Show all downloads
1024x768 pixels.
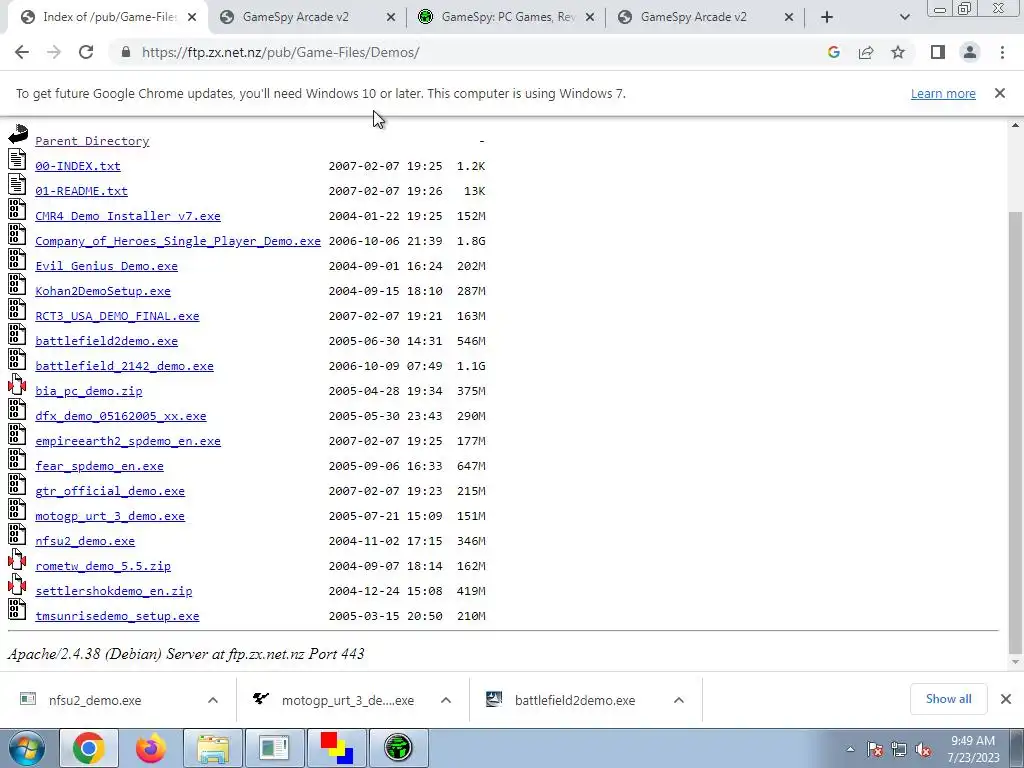point(948,699)
